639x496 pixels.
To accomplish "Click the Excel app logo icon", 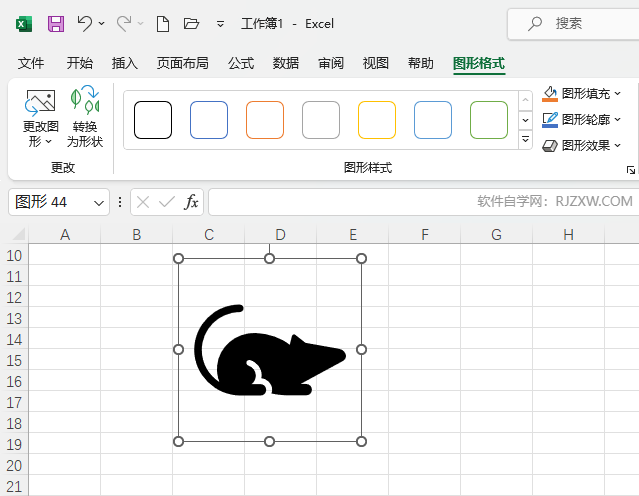I will point(24,24).
